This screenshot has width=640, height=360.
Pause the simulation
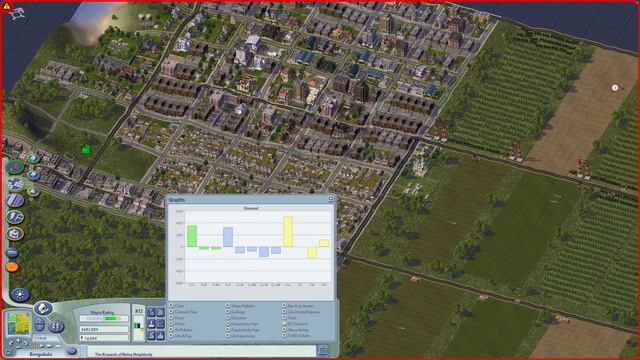(x=35, y=346)
